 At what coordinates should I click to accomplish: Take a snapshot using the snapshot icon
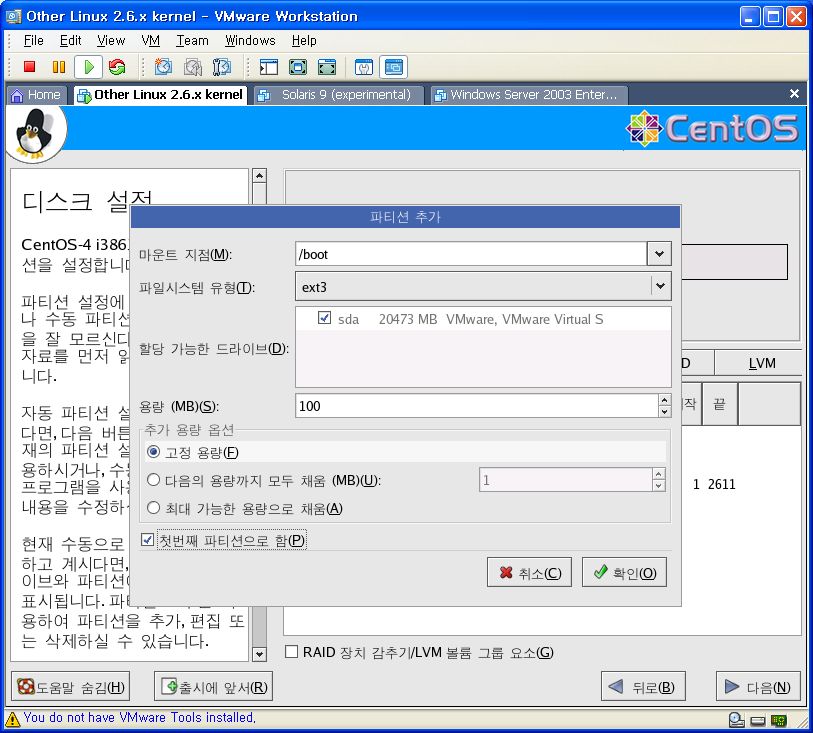tap(163, 67)
